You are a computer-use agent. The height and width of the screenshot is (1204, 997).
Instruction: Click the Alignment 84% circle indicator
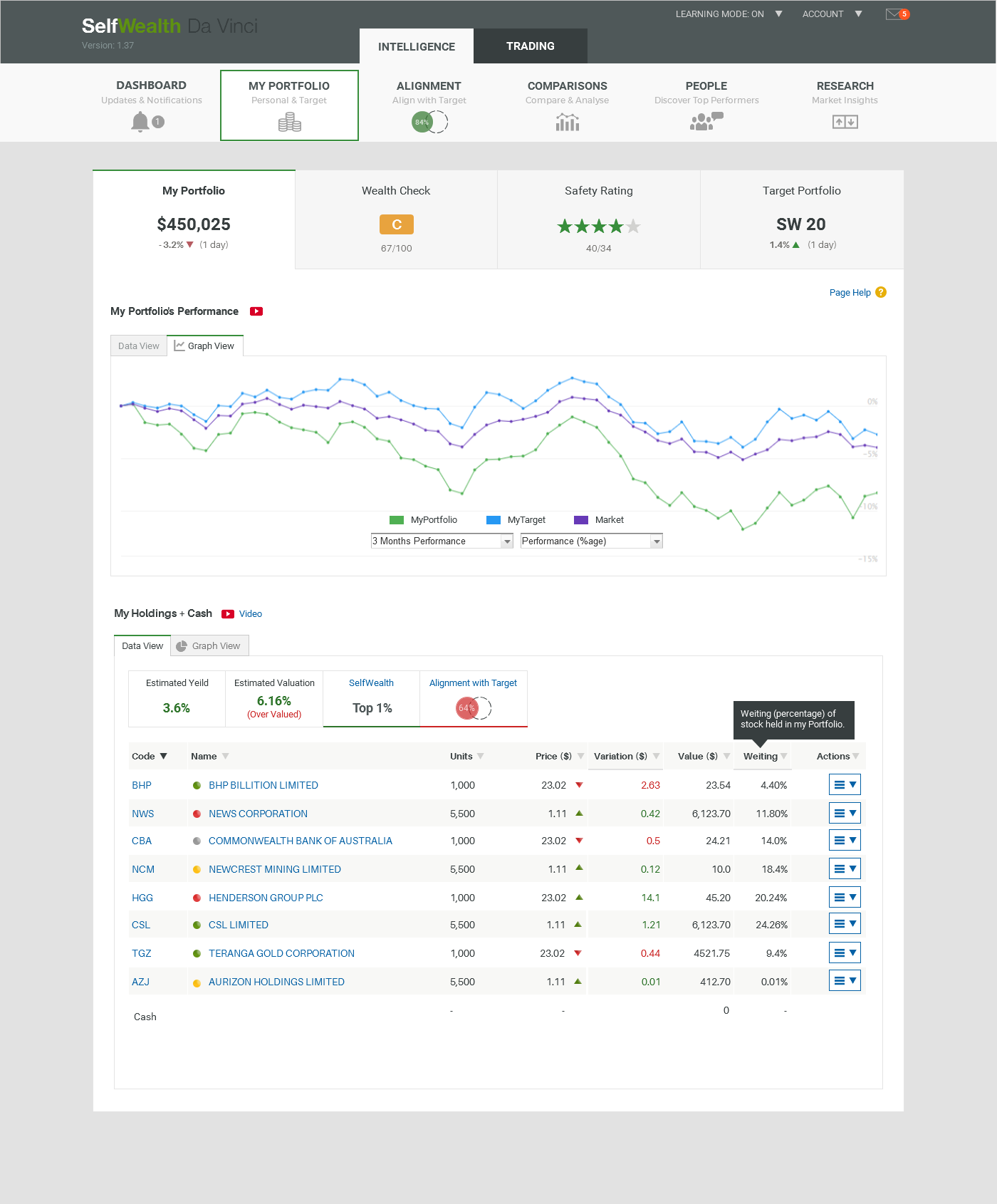[x=423, y=122]
